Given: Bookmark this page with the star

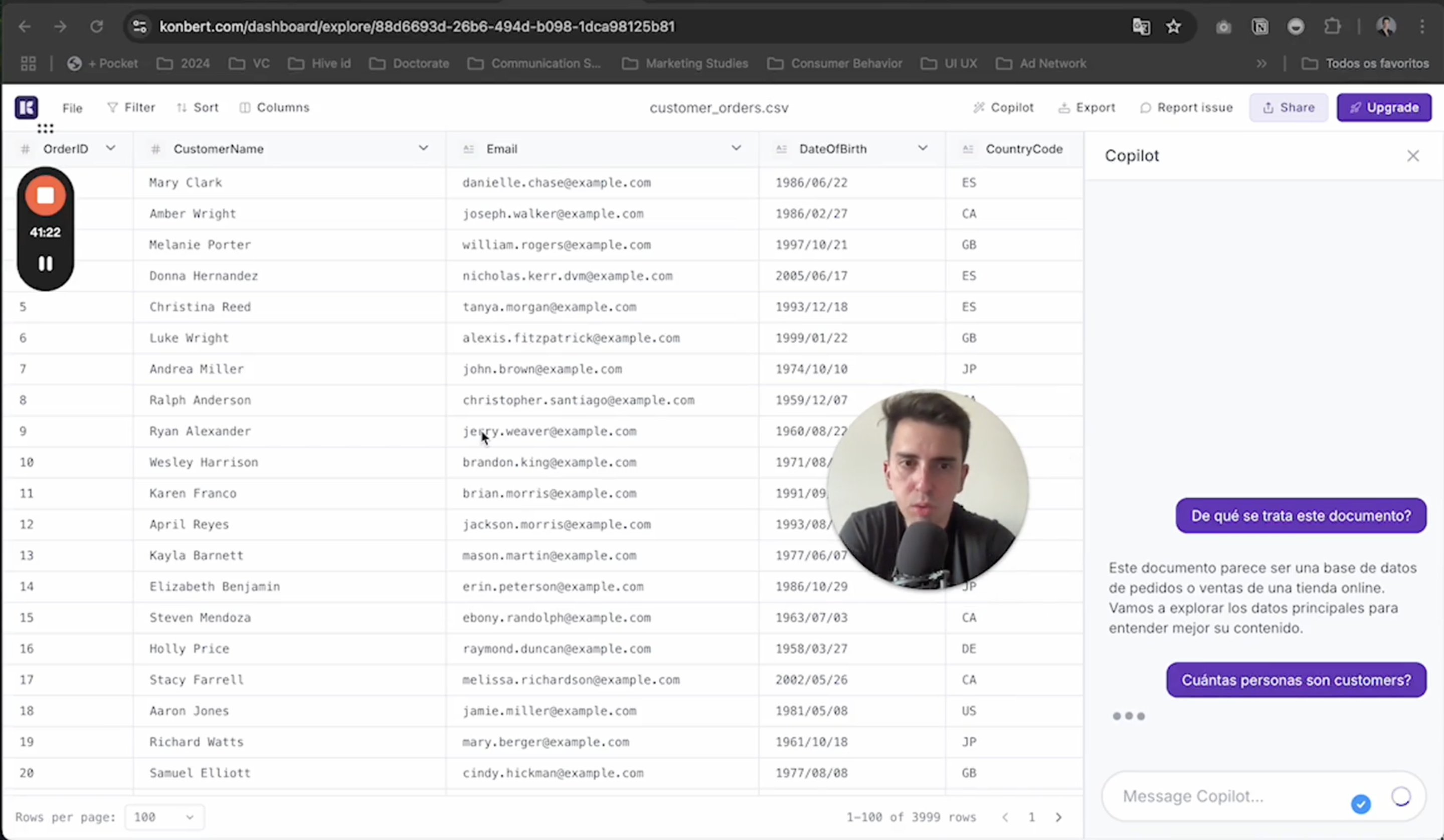Looking at the screenshot, I should pos(1174,27).
